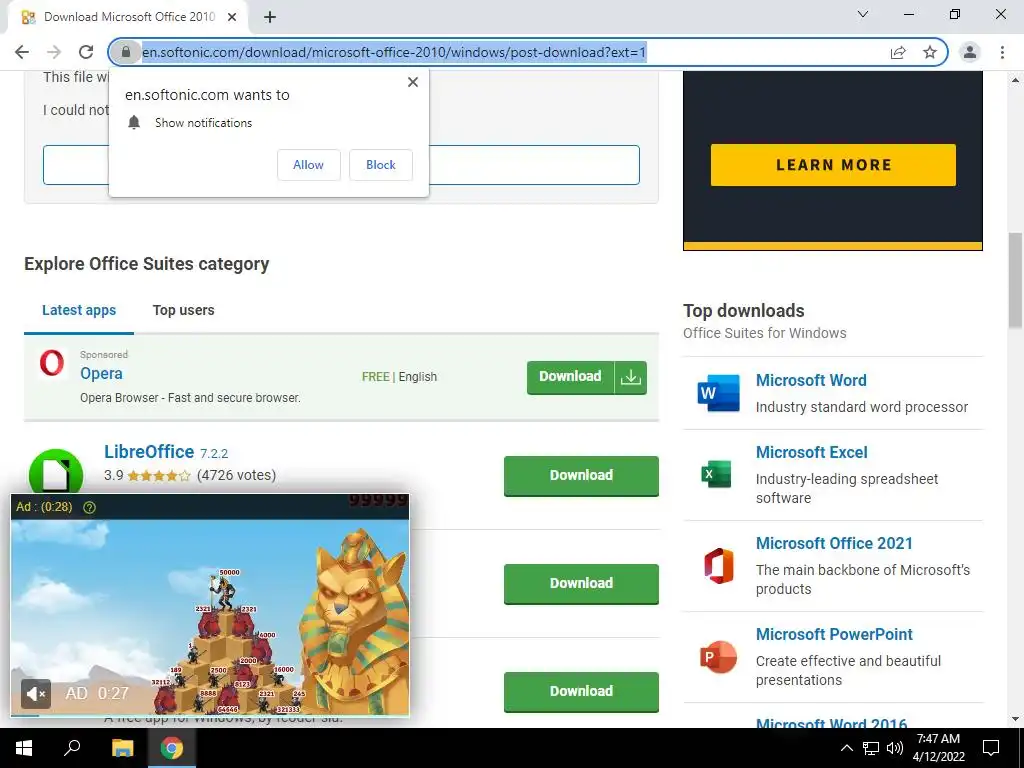Click the scrollbar up arrow
Viewport: 1024px width, 768px height.
(x=1015, y=80)
